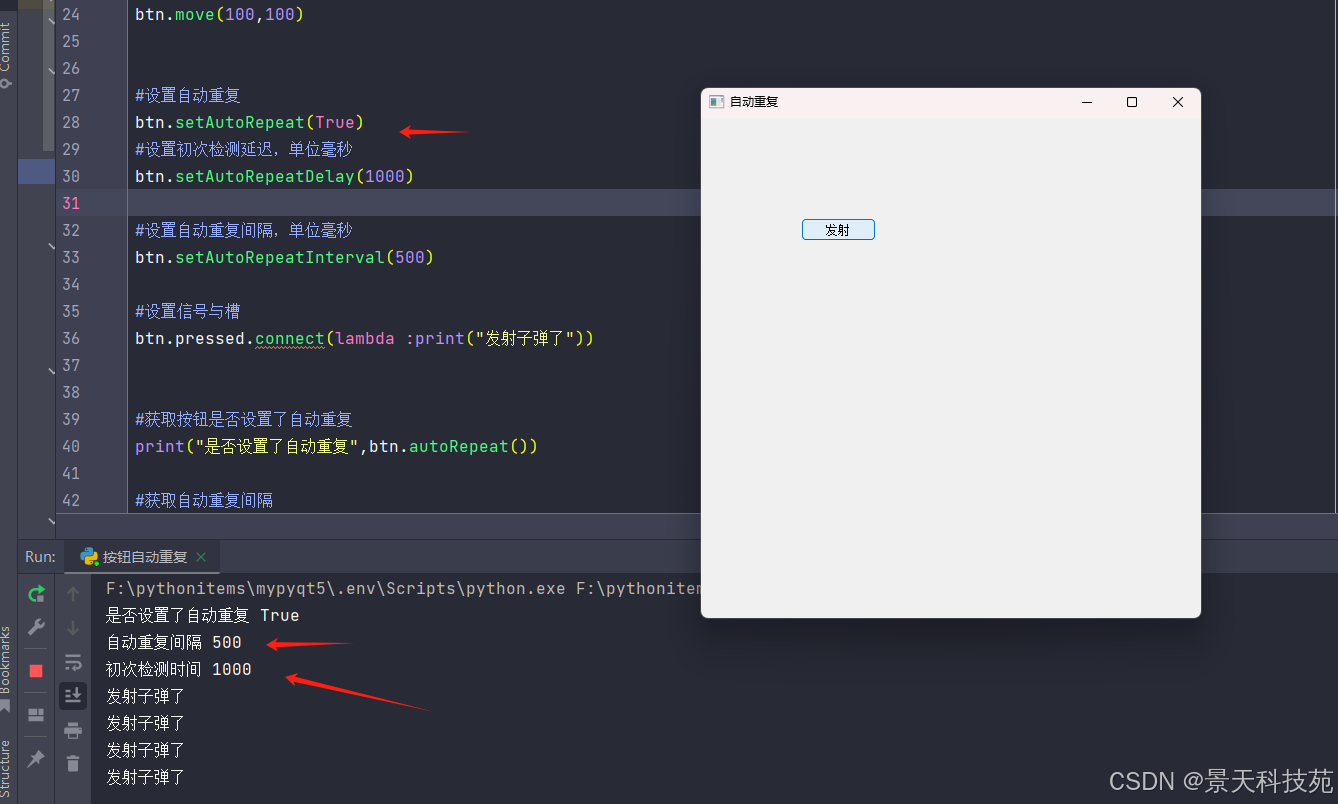Click the fold marker between lines 32 and 33

pos(52,245)
